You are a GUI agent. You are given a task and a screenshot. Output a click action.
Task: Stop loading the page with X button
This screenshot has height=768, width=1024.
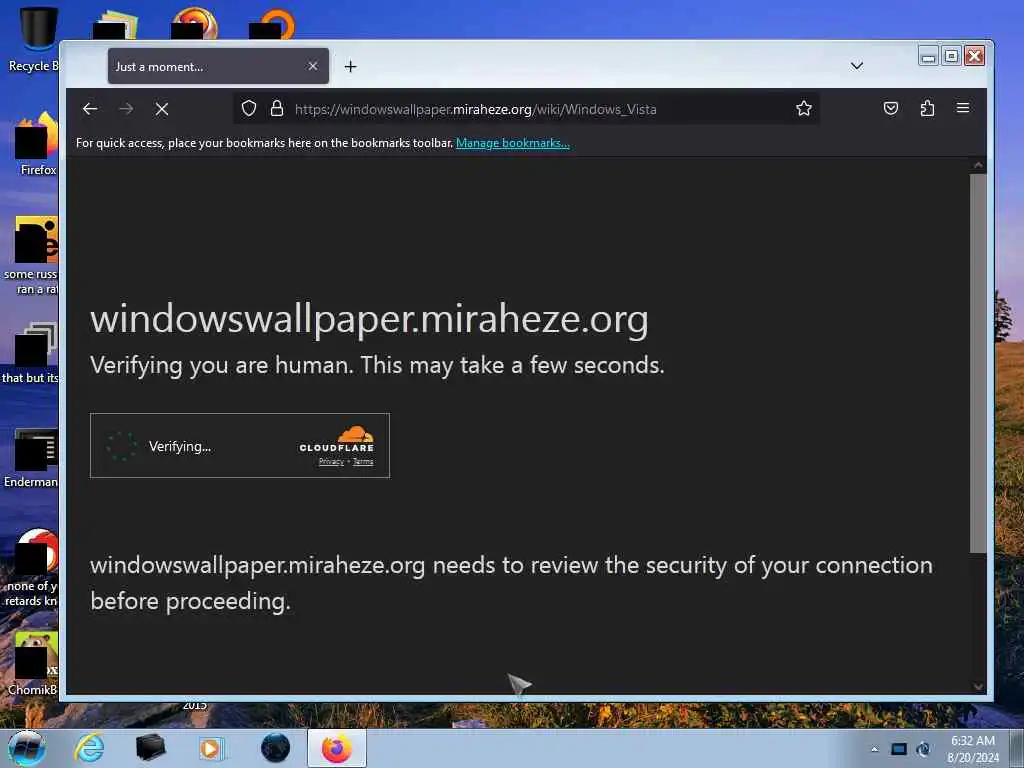click(x=162, y=109)
